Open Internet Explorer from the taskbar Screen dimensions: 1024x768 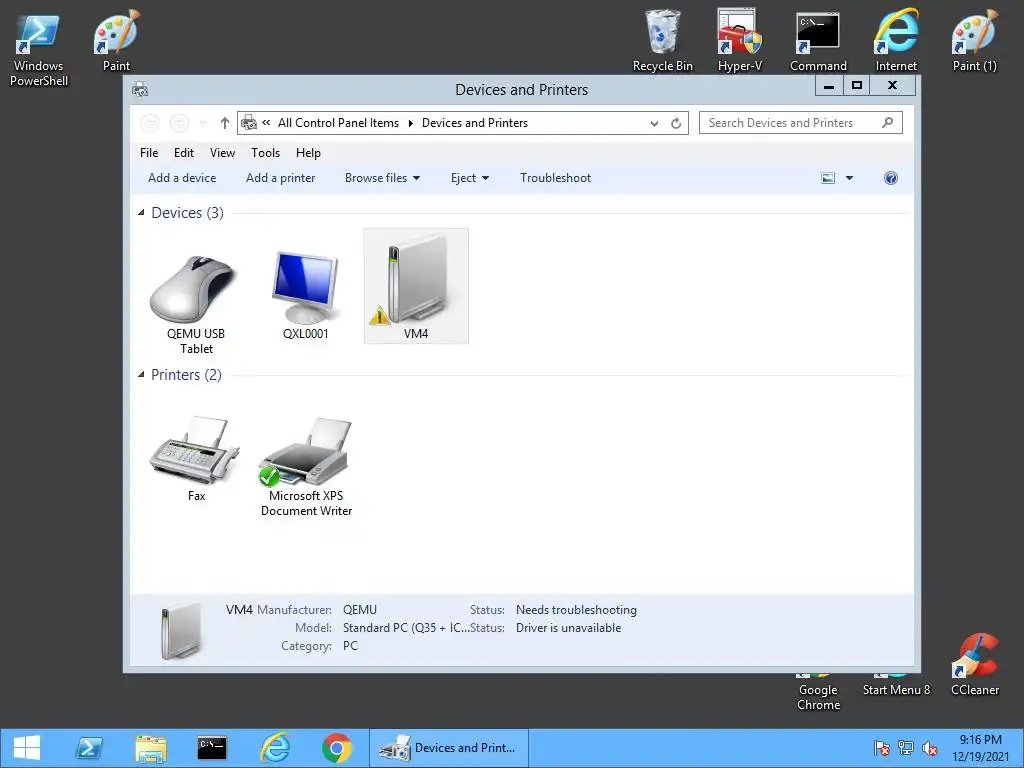click(x=275, y=748)
